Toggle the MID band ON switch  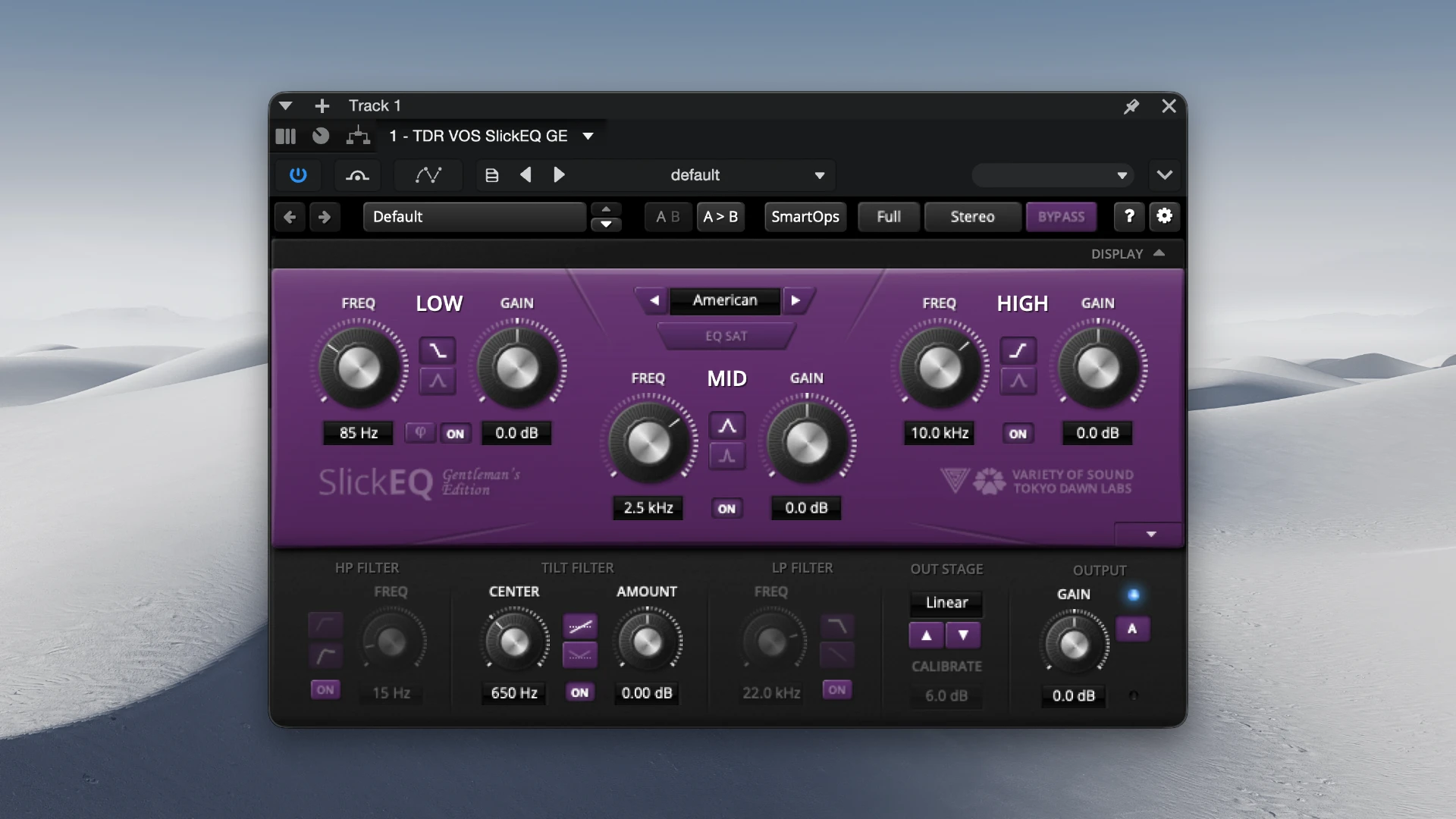726,509
